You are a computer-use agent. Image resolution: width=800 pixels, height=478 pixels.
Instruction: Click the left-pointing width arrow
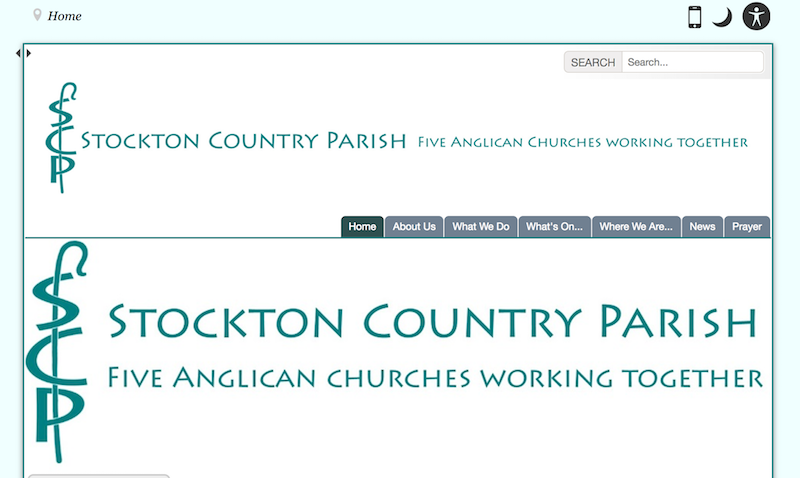tap(18, 53)
